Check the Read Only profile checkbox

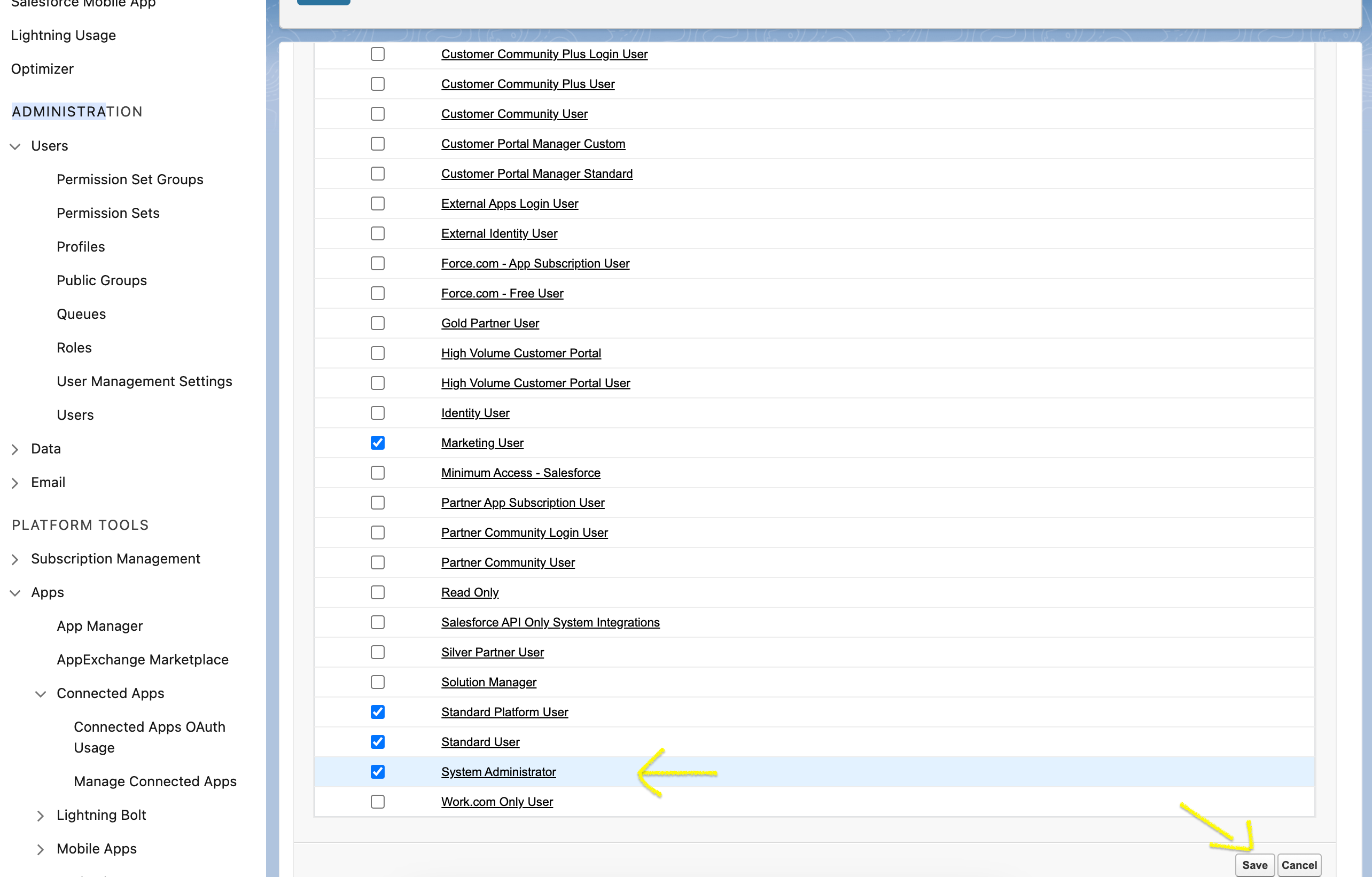pos(378,592)
